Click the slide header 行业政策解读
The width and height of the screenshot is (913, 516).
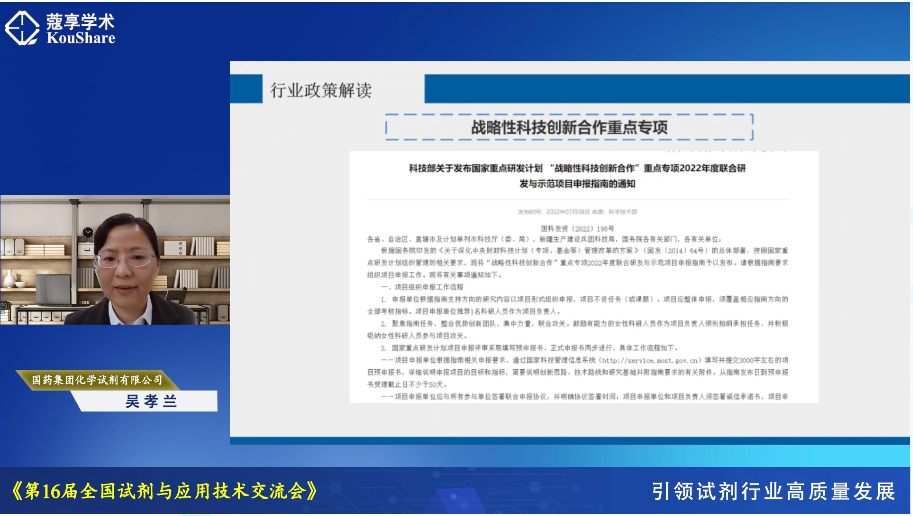(321, 91)
